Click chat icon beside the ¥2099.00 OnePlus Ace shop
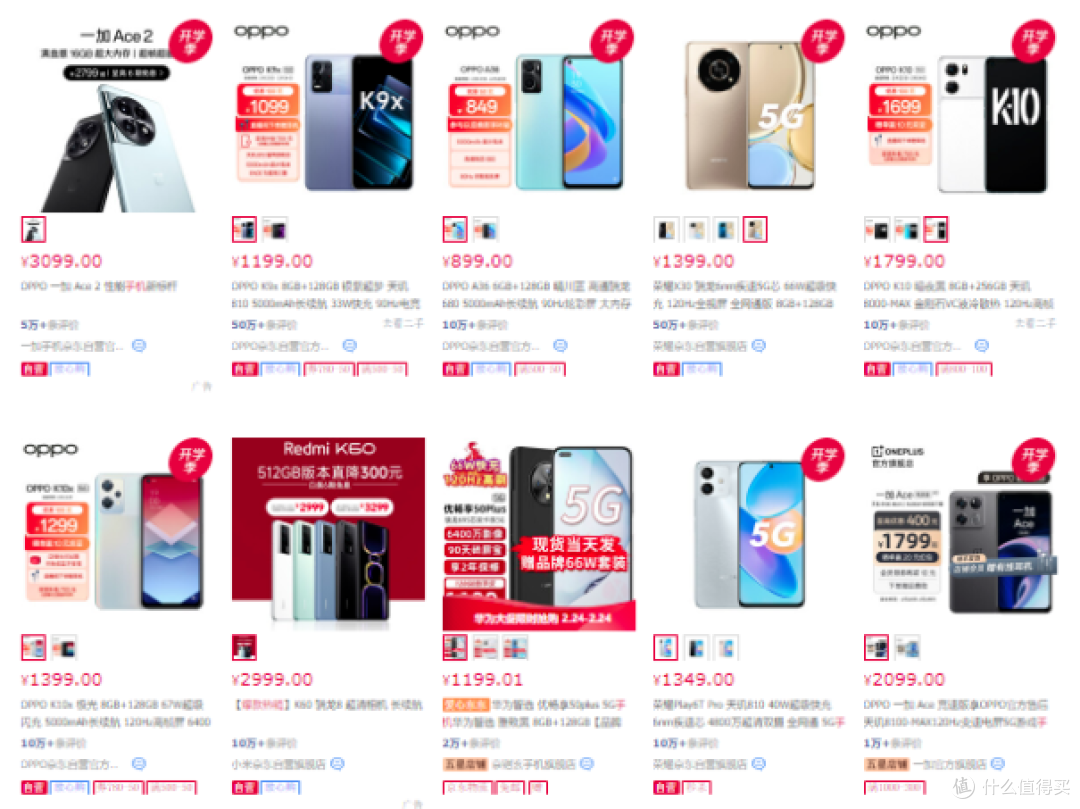This screenshot has height=809, width=1080. (x=997, y=764)
